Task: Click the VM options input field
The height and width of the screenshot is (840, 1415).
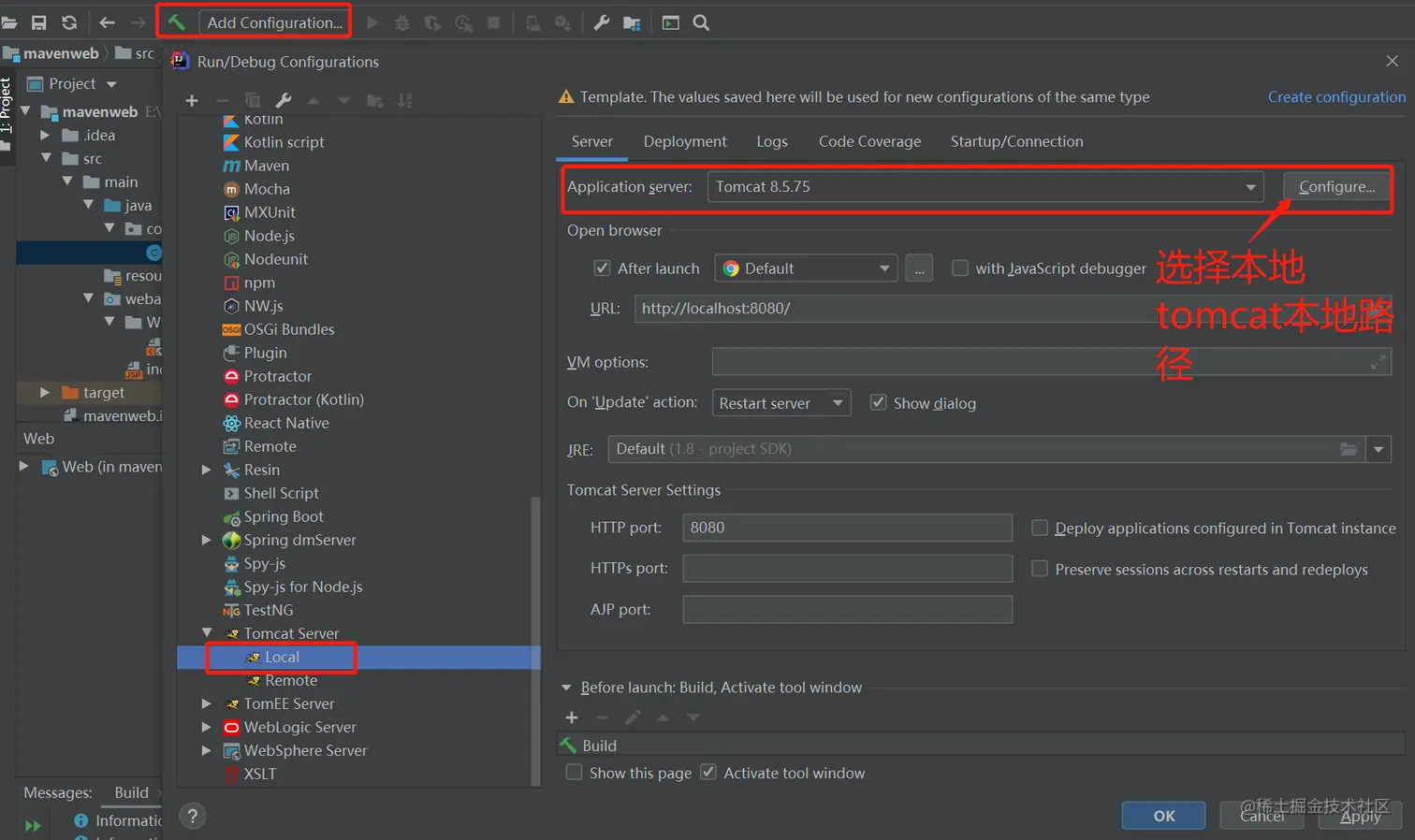Action: [1051, 362]
